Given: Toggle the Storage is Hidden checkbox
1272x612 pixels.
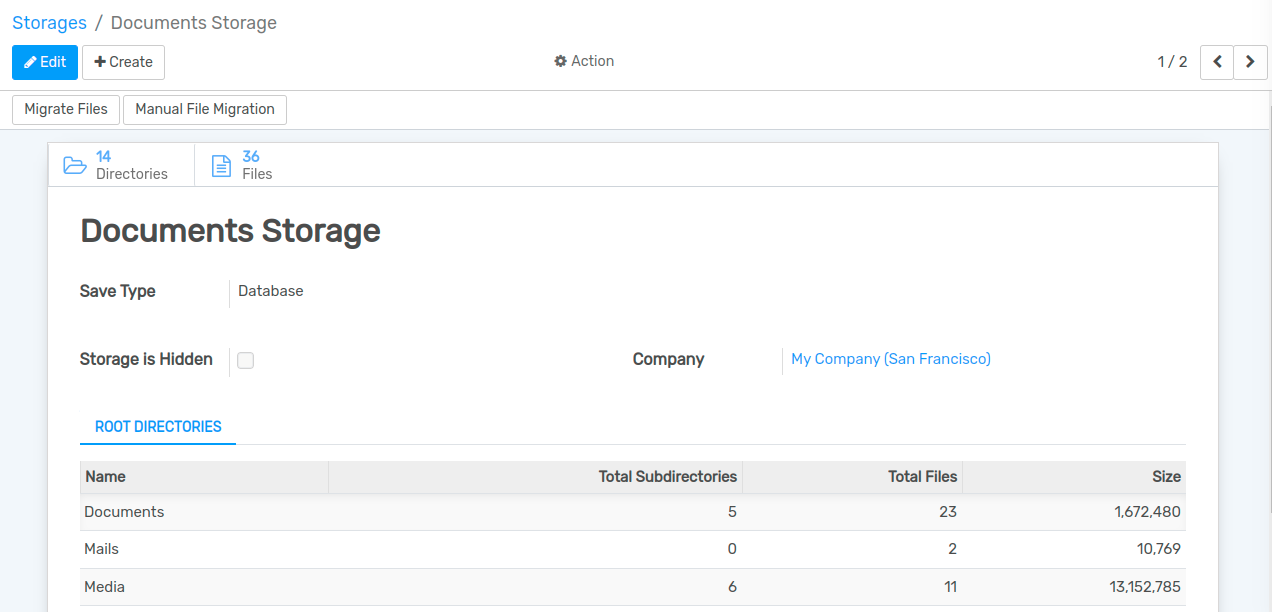Looking at the screenshot, I should (x=246, y=360).
